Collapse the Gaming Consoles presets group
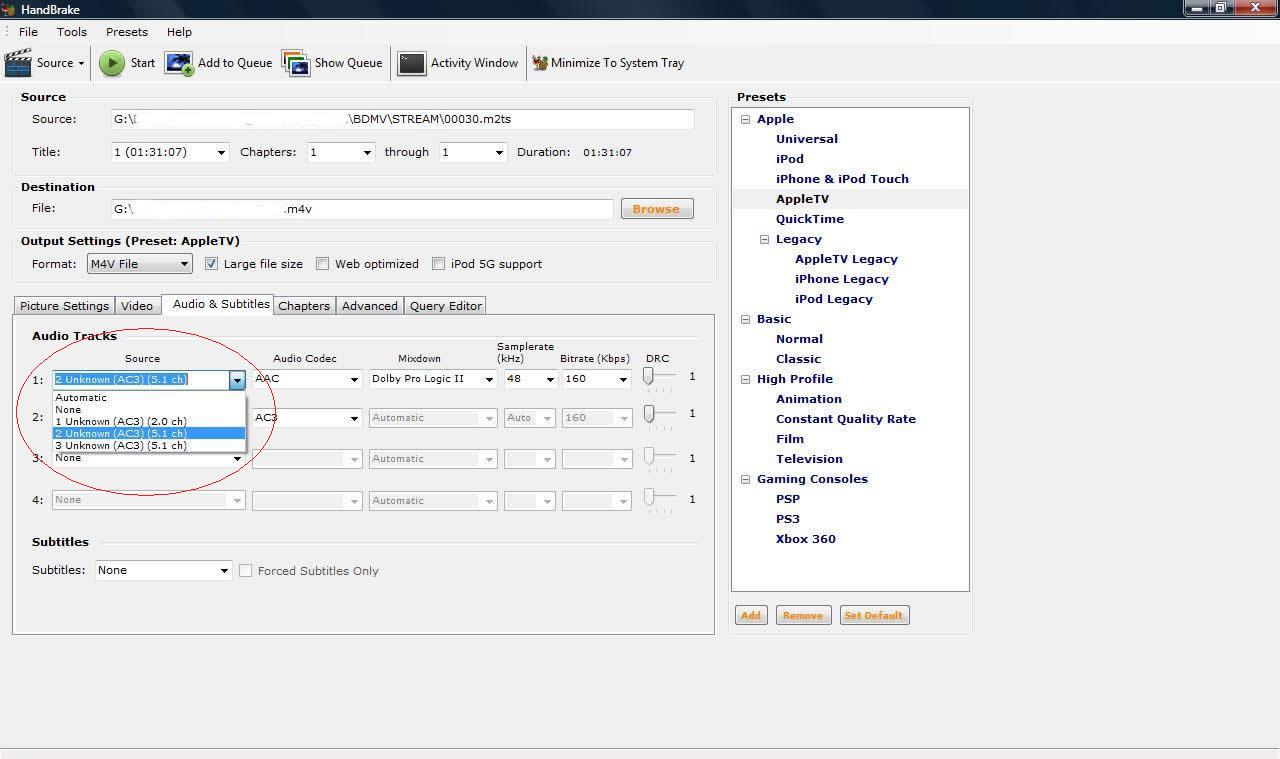 (x=745, y=479)
